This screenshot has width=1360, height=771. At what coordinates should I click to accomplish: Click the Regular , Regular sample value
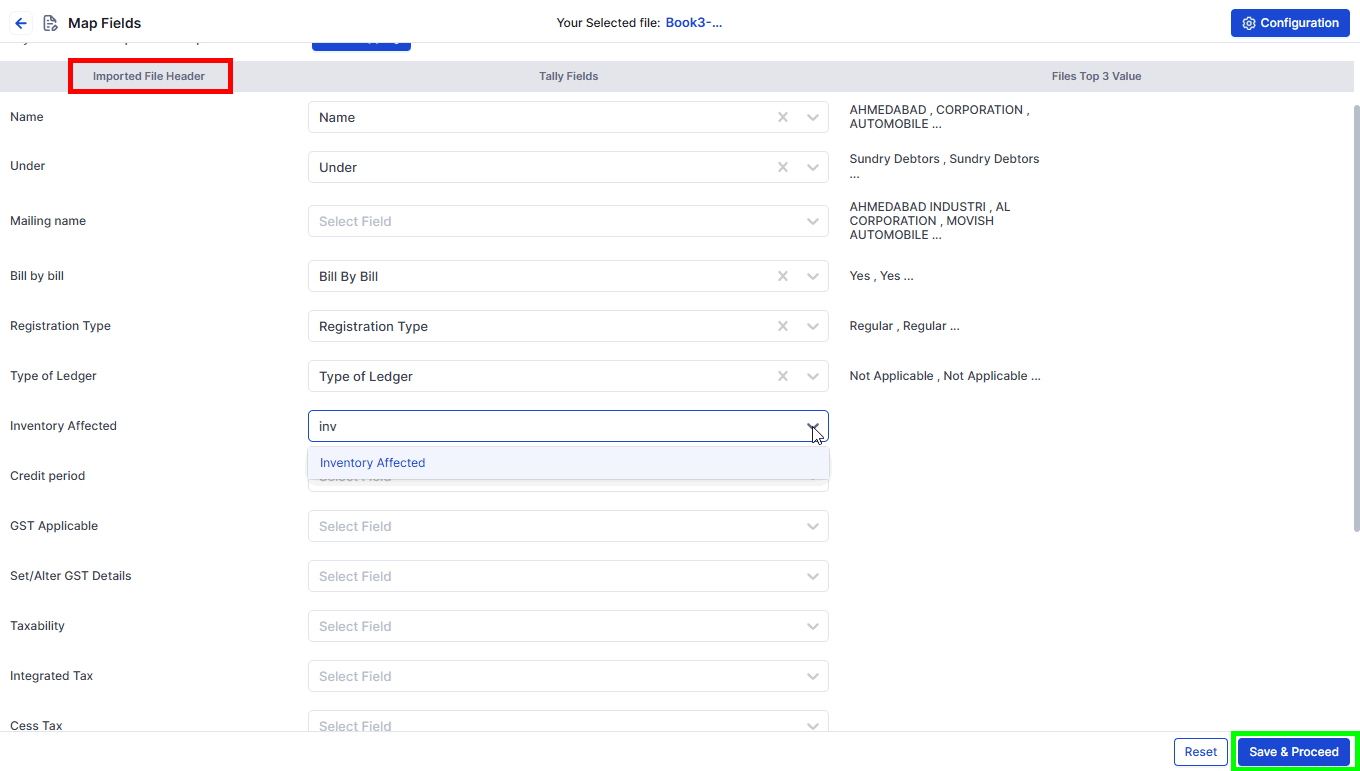[904, 326]
